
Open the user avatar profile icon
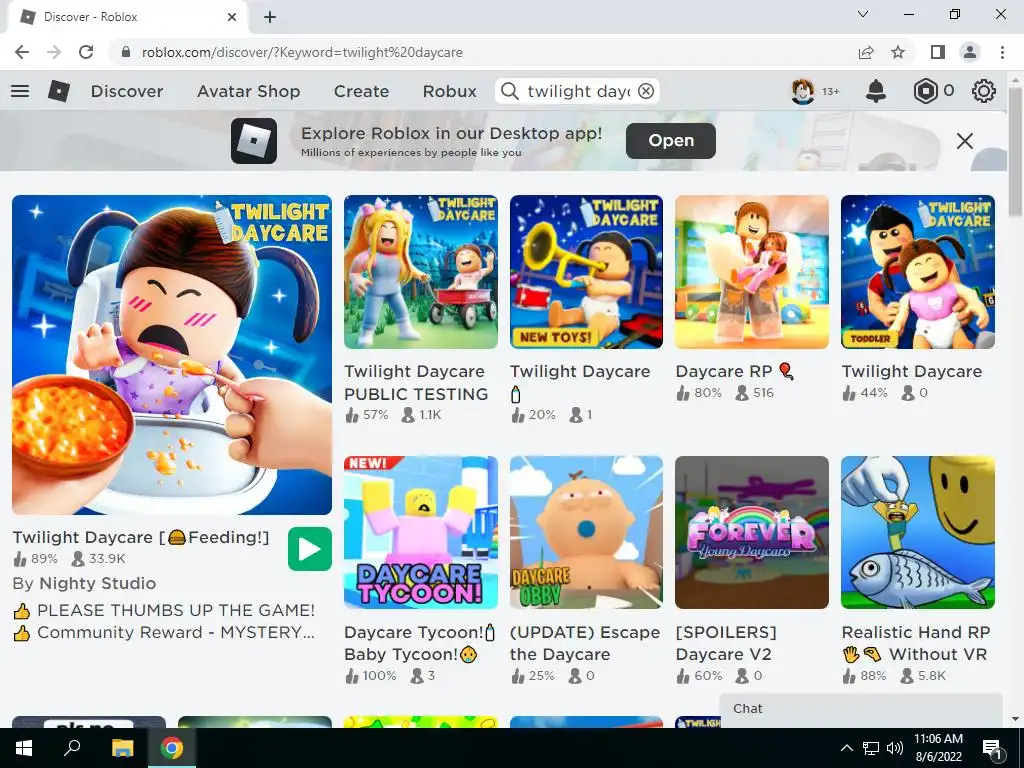tap(803, 91)
